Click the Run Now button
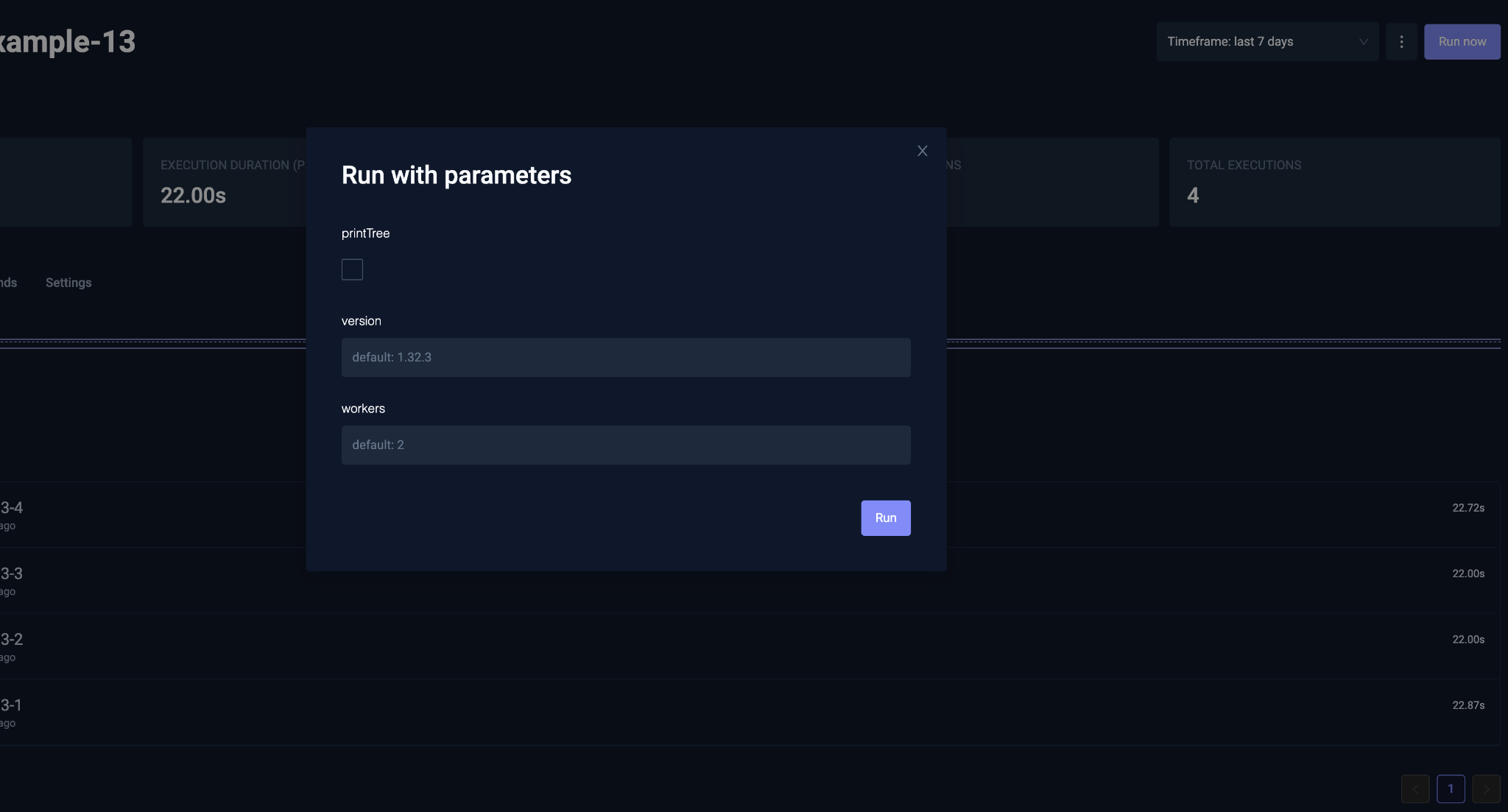 [x=1462, y=41]
